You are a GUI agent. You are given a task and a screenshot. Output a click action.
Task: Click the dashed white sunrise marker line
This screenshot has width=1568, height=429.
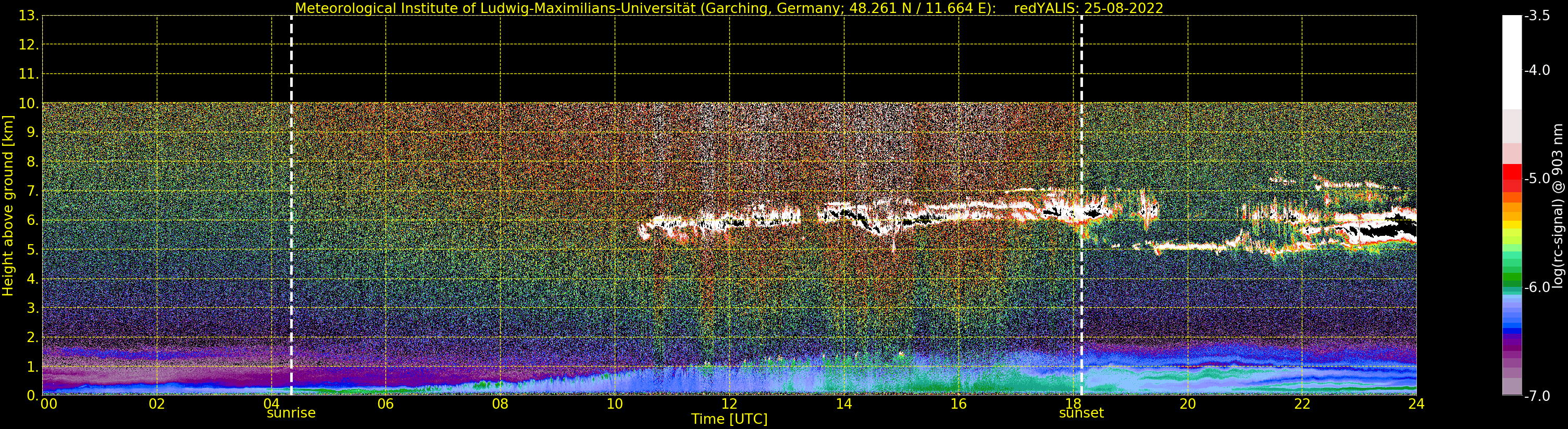[292, 206]
